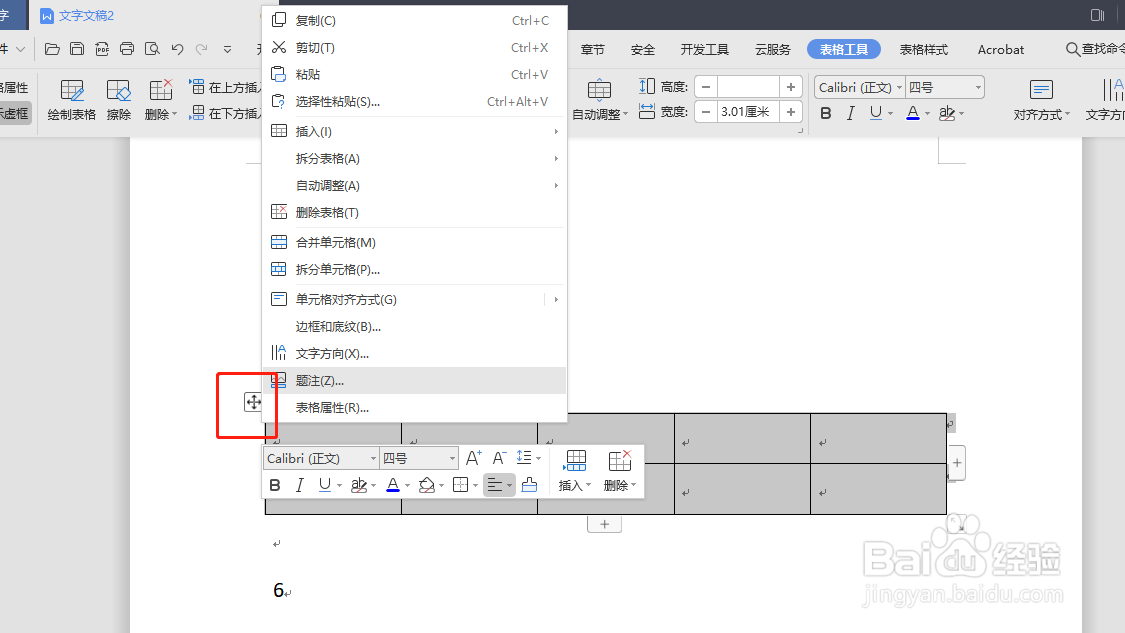Switch to the 表格样式 ribbon tab
Screen dimensions: 1125x633
click(x=923, y=48)
